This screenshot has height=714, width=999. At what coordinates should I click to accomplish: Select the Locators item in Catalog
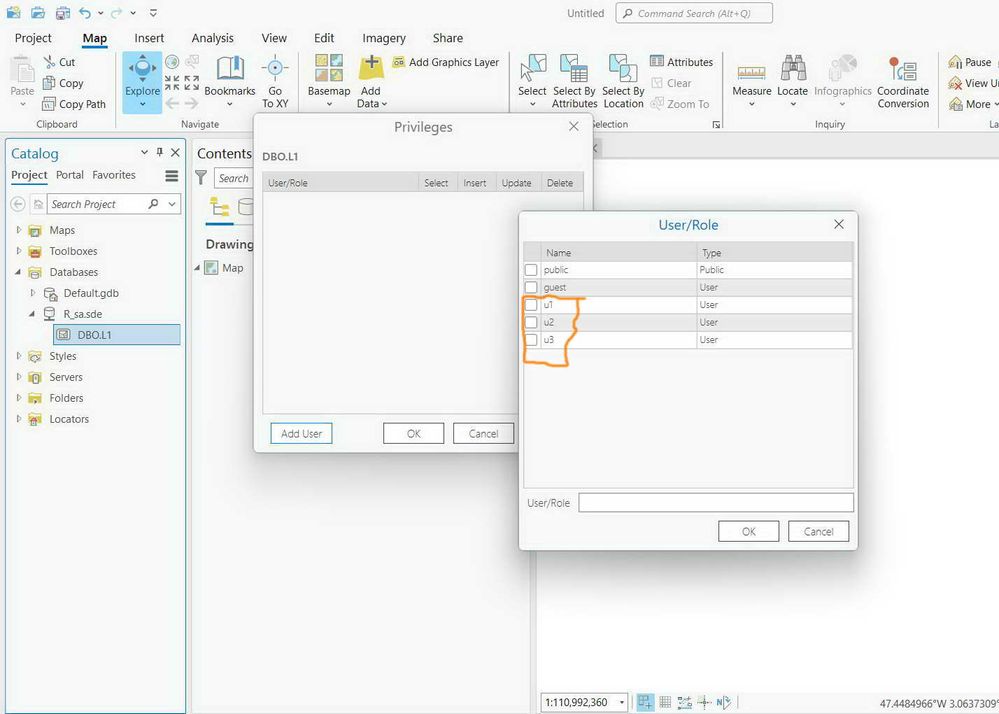(x=69, y=419)
